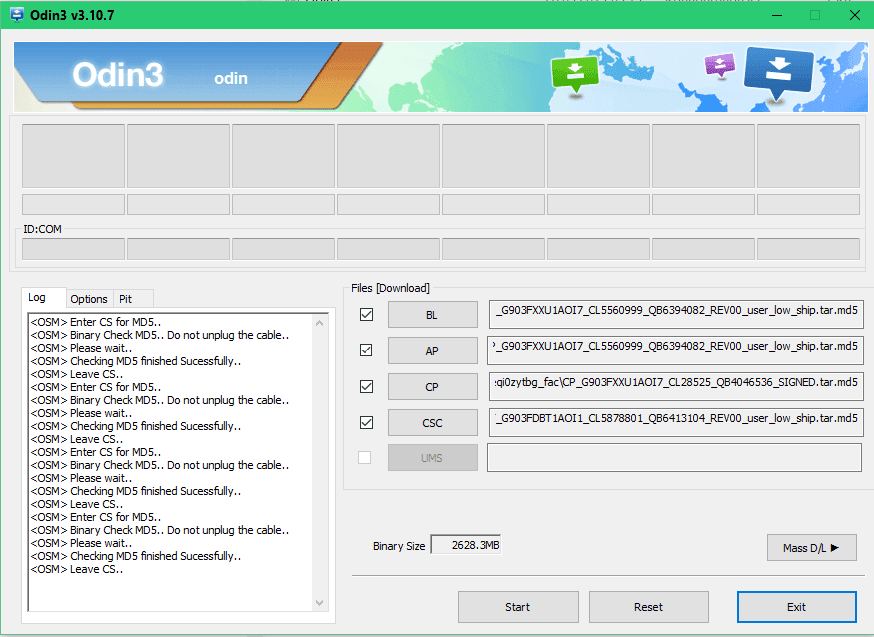Click the empty UMS file path field
Viewport: 874px width, 637px height.
click(674, 458)
